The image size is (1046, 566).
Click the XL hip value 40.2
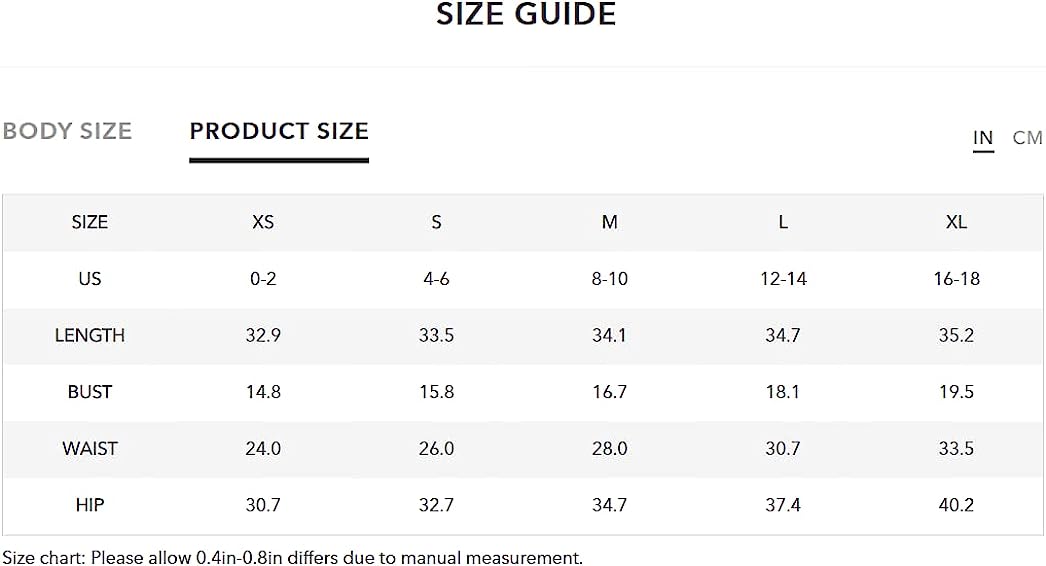[x=956, y=505]
